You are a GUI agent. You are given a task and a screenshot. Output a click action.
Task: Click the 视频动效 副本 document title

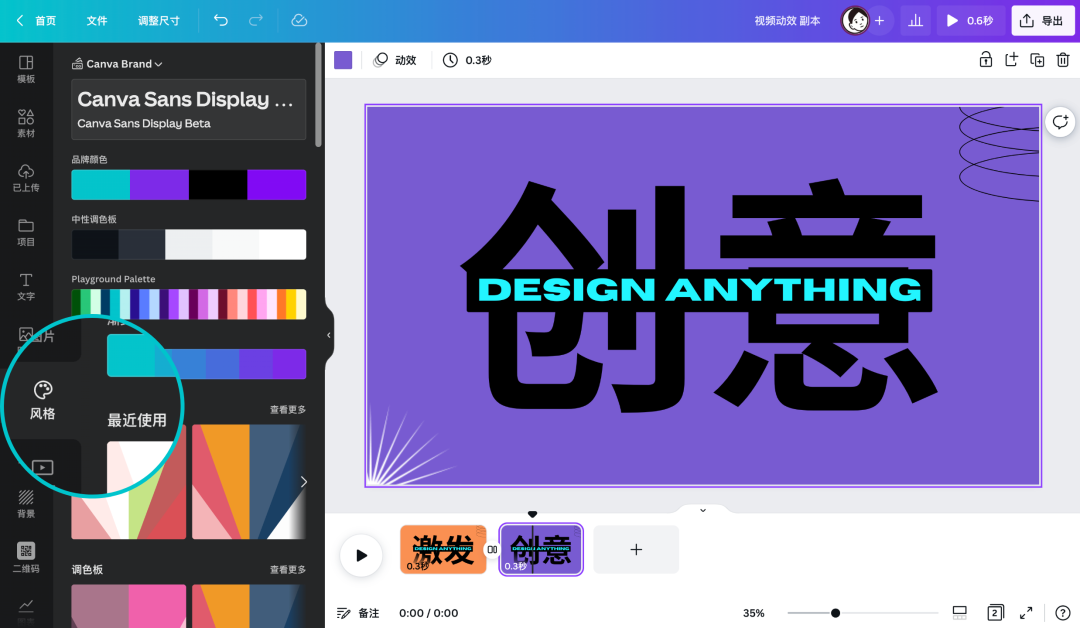pos(787,21)
